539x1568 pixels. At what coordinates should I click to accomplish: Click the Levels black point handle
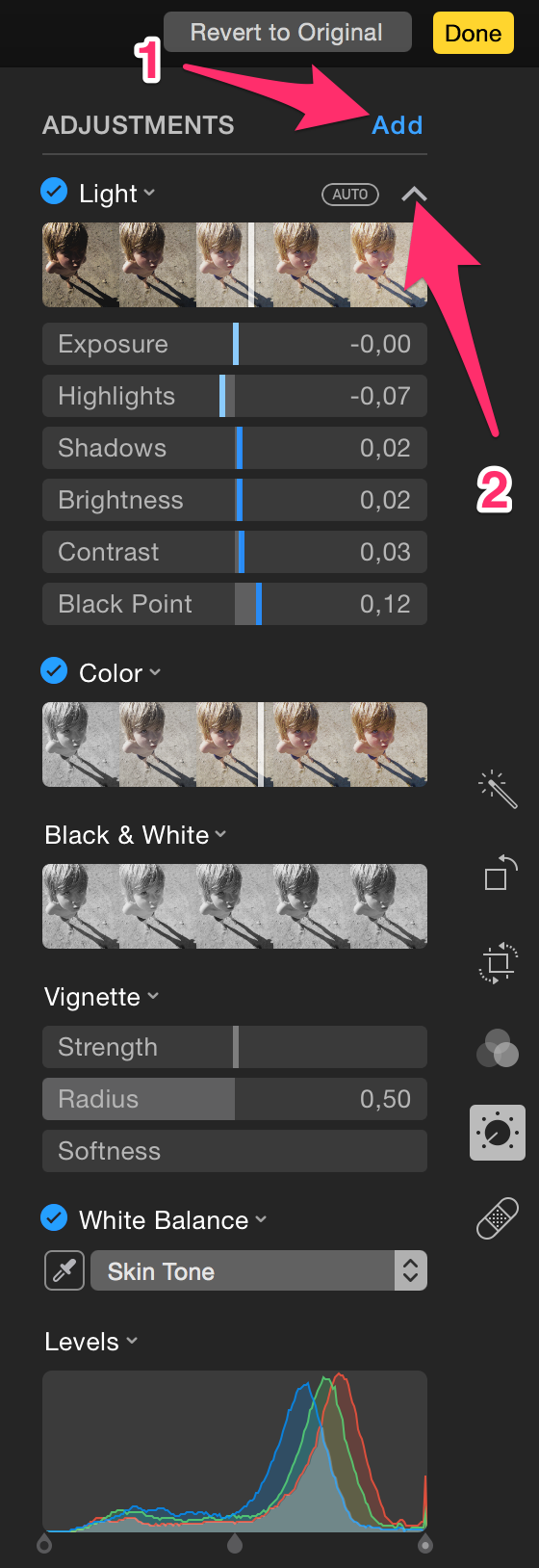click(44, 1544)
